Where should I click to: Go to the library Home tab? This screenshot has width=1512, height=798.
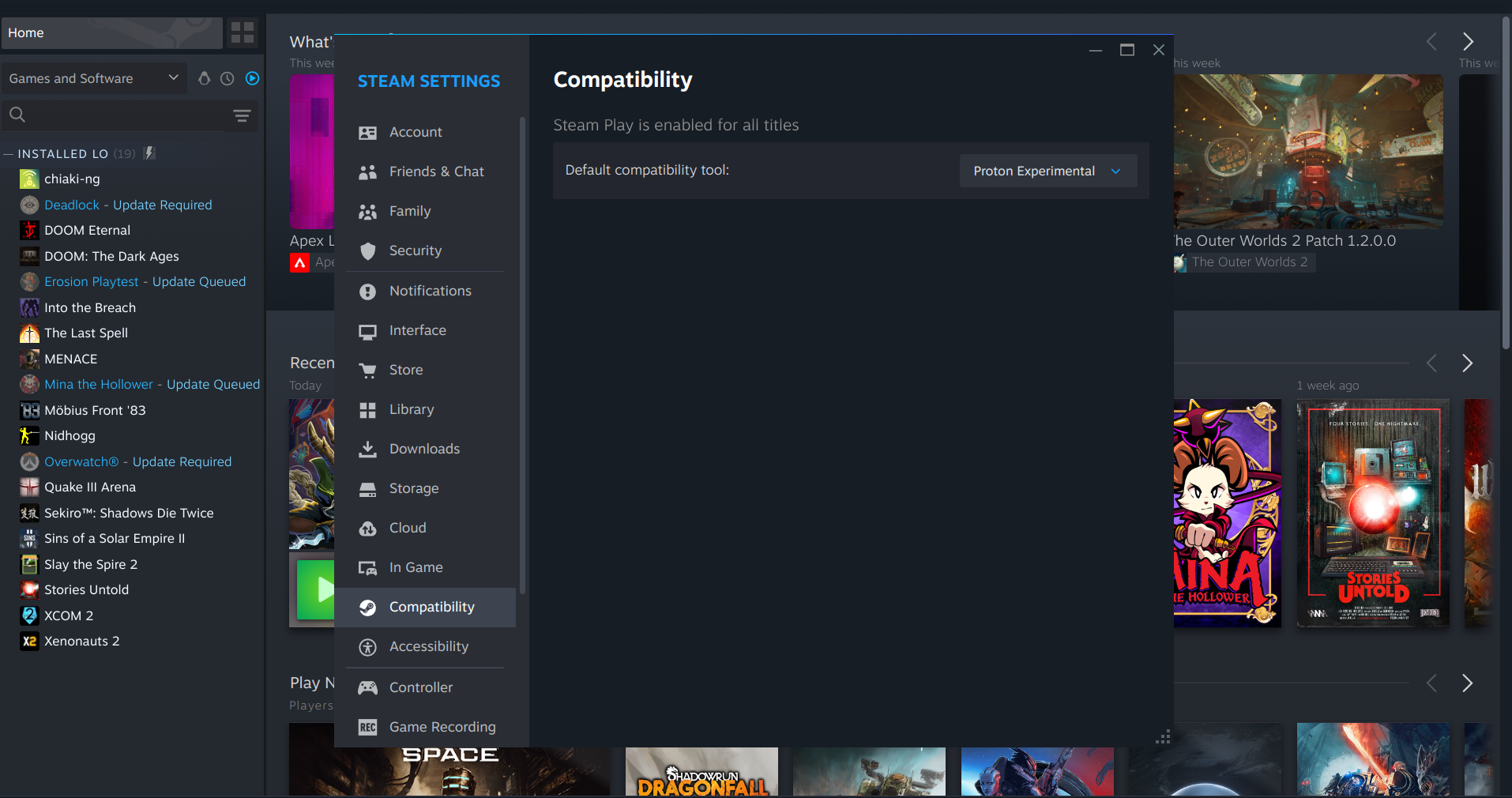111,32
